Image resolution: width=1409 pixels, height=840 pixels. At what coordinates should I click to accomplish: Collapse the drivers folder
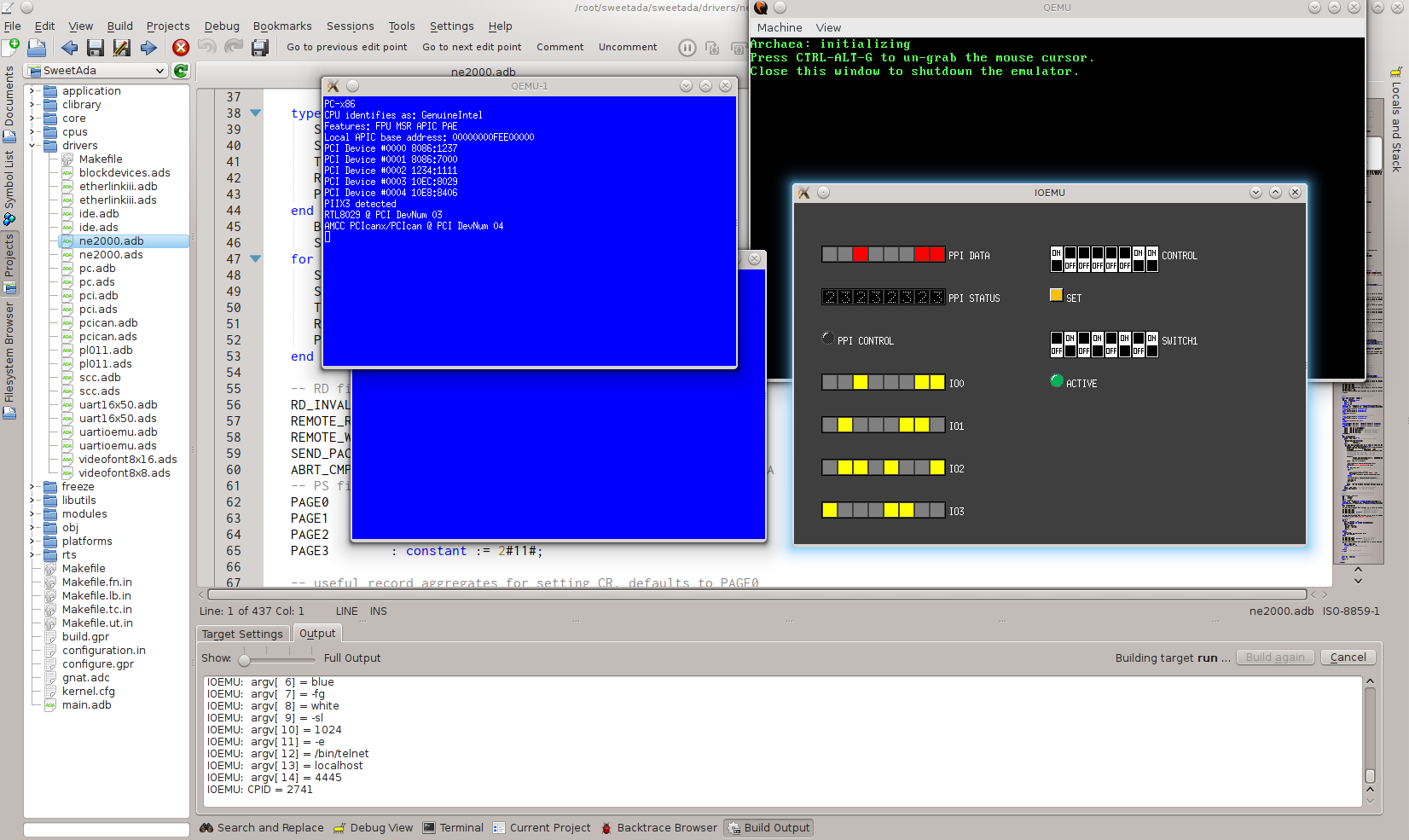pos(32,146)
